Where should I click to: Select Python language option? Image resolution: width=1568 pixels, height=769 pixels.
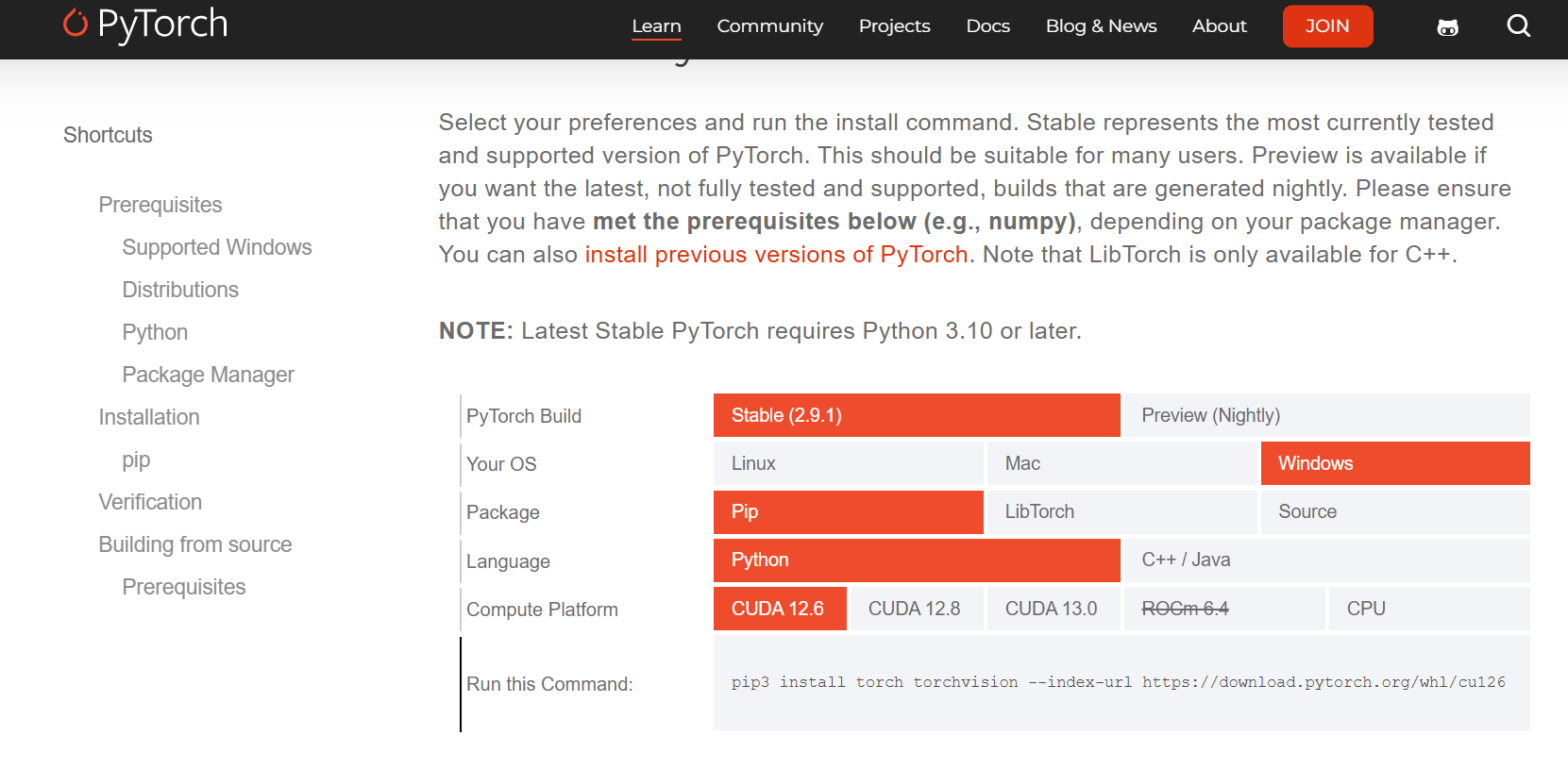coord(917,560)
